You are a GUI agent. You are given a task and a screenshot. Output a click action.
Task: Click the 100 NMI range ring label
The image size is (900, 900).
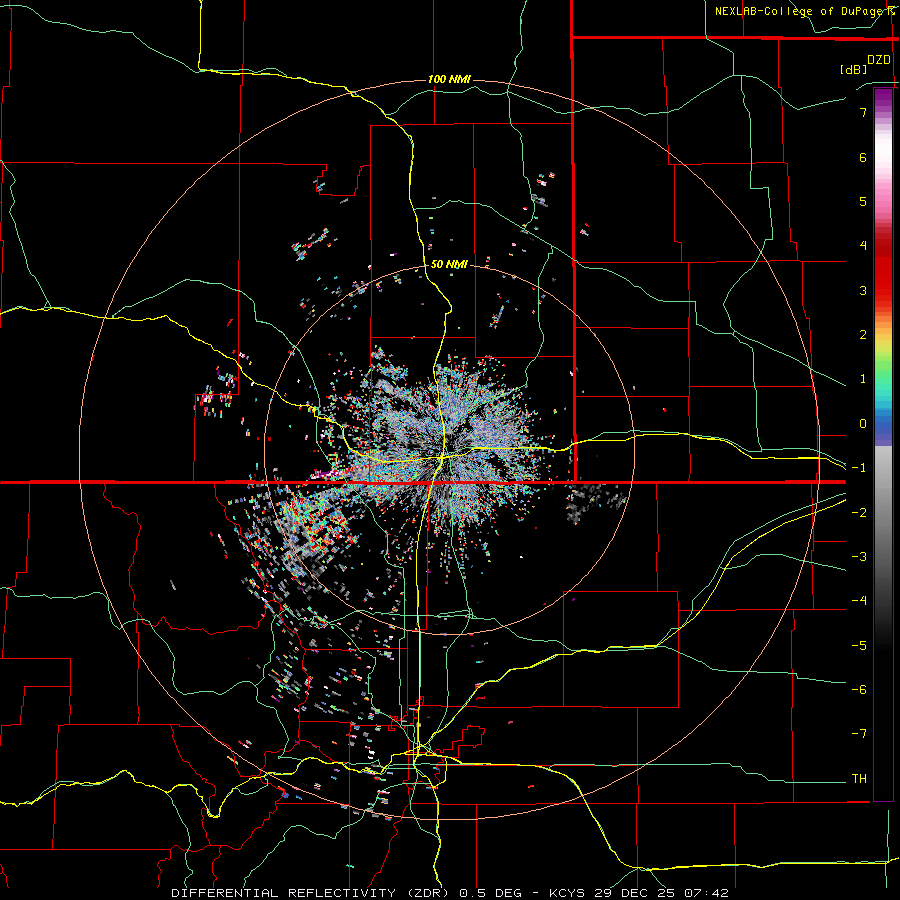[449, 79]
